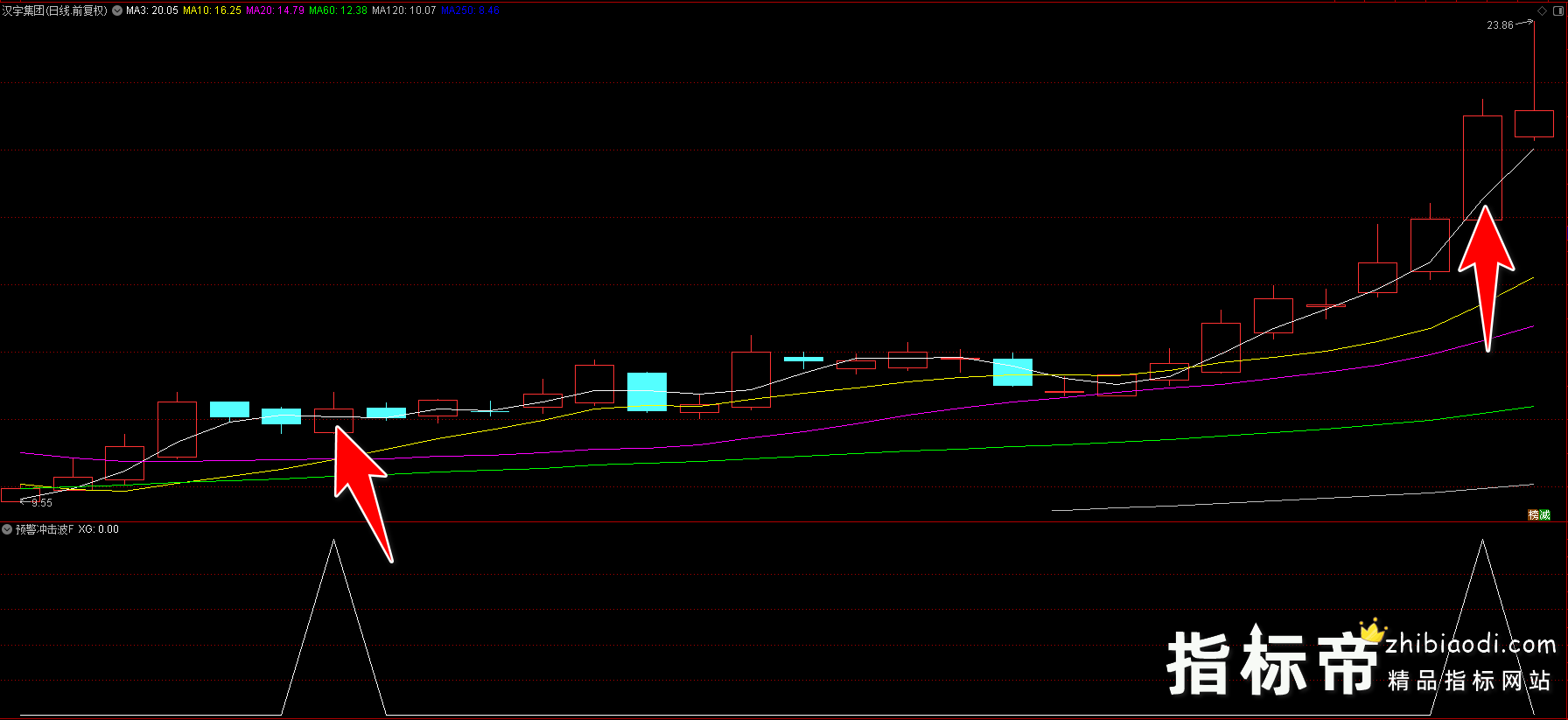Click the 汉宇集团(日线.前复权) chart title
The image size is (1568, 720).
[x=54, y=10]
